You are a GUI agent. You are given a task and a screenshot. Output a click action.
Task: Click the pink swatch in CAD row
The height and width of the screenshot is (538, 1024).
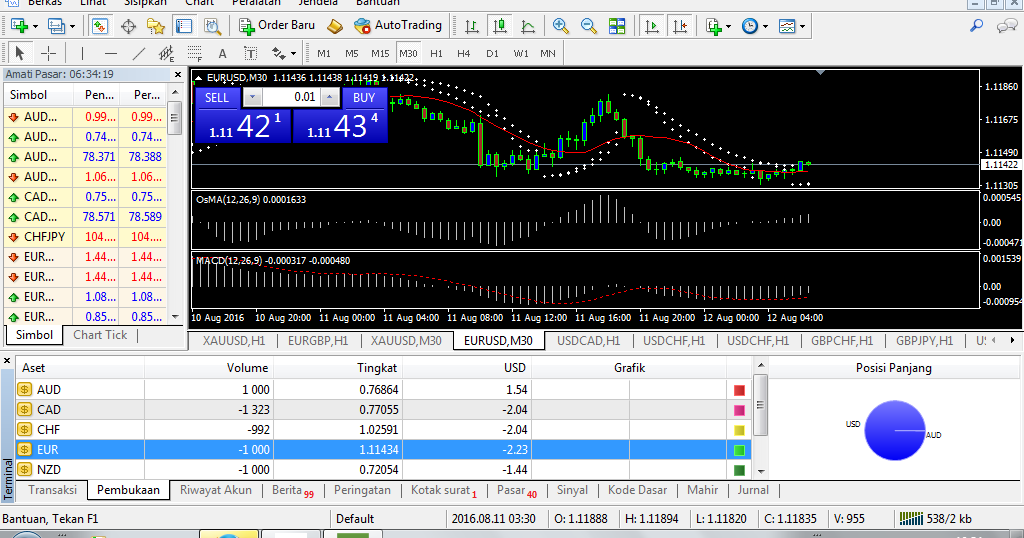pos(739,410)
